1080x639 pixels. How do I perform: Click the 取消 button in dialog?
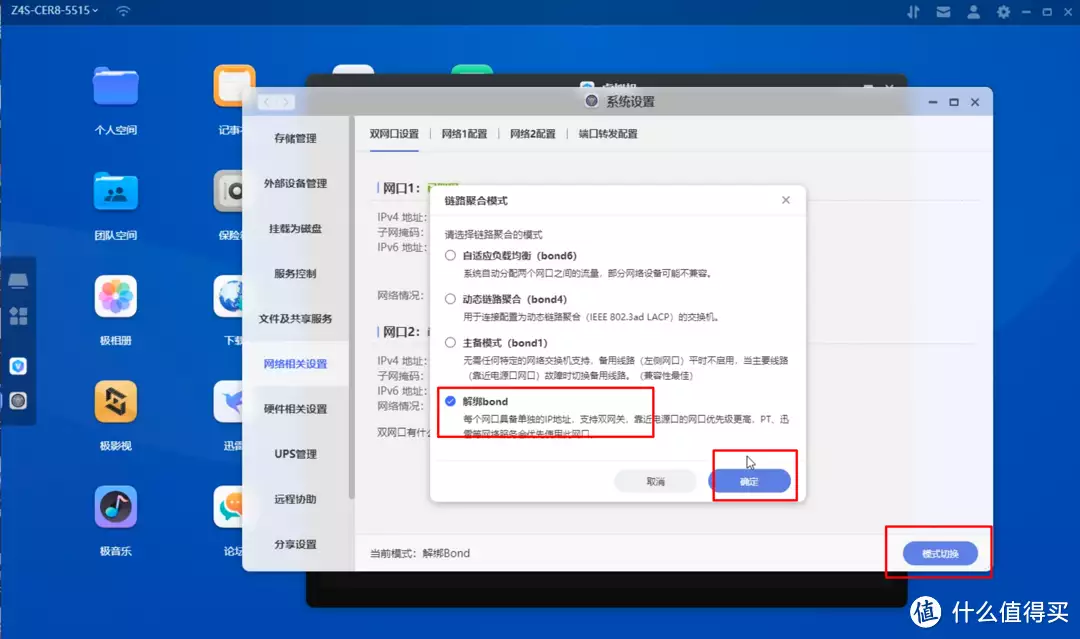(656, 481)
